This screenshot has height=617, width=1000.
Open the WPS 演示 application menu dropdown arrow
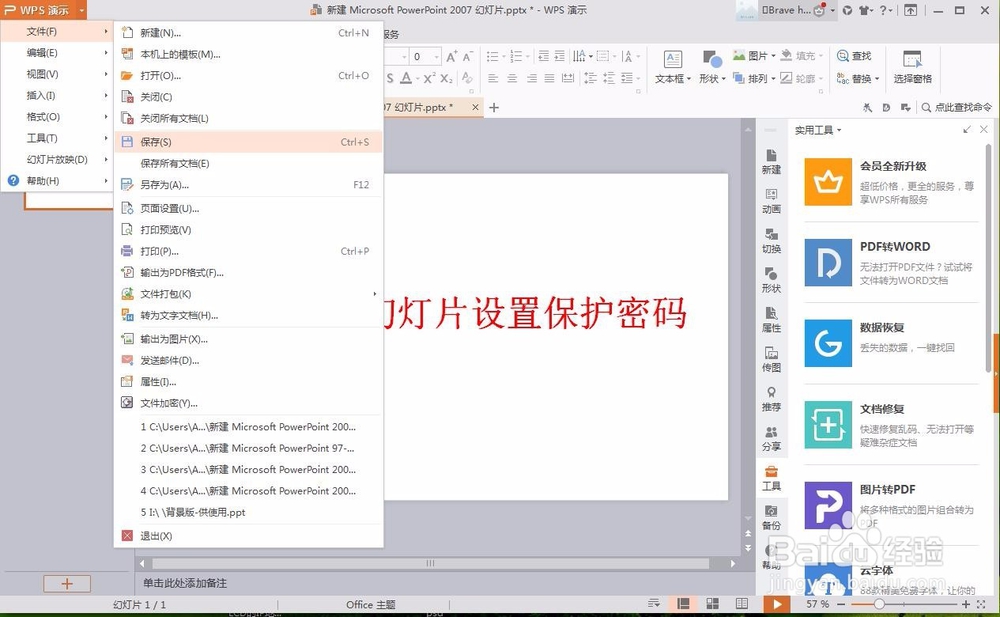82,10
